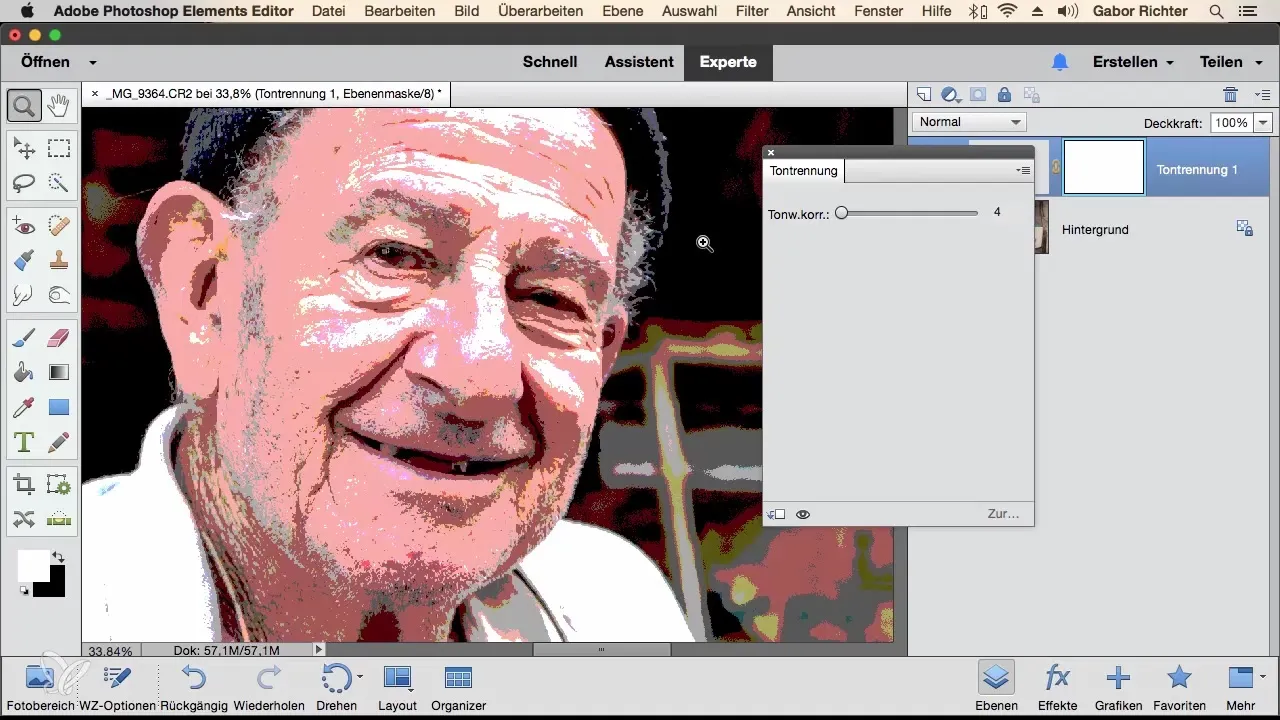The image size is (1280, 720).
Task: Select the Zoom tool in the toolbox
Action: coord(24,104)
